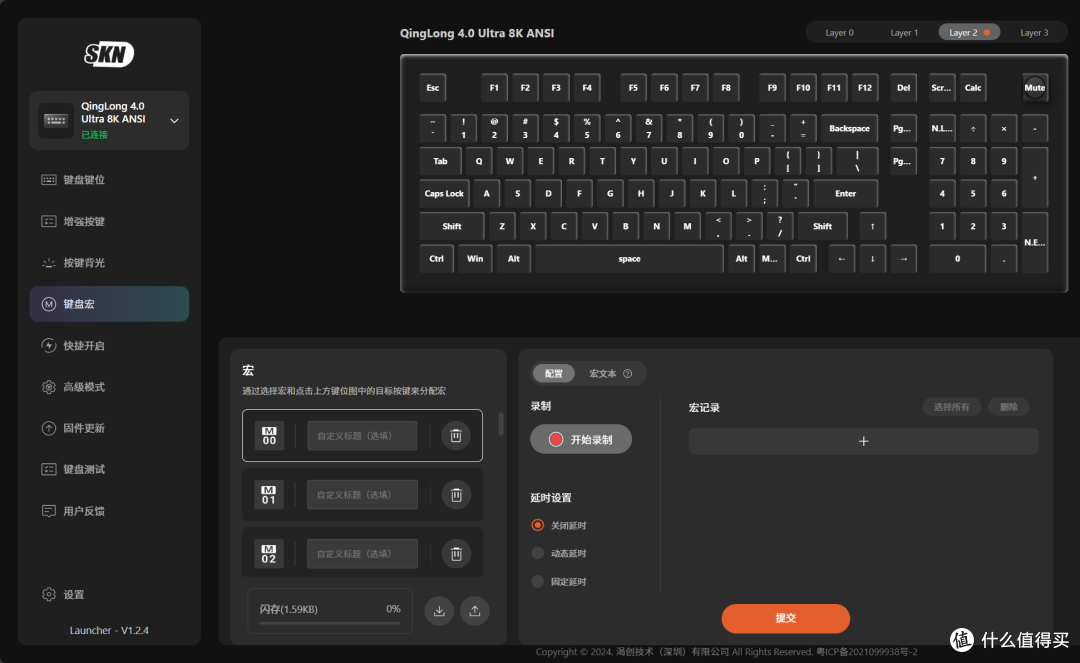This screenshot has width=1080, height=663.
Task: Select the 键盘宏 macro page
Action: click(x=109, y=304)
